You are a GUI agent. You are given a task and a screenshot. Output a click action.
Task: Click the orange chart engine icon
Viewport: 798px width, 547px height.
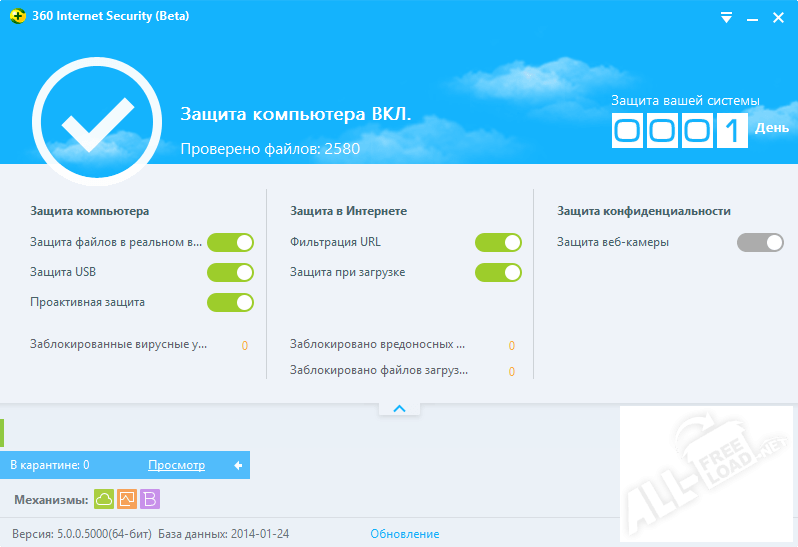(127, 499)
